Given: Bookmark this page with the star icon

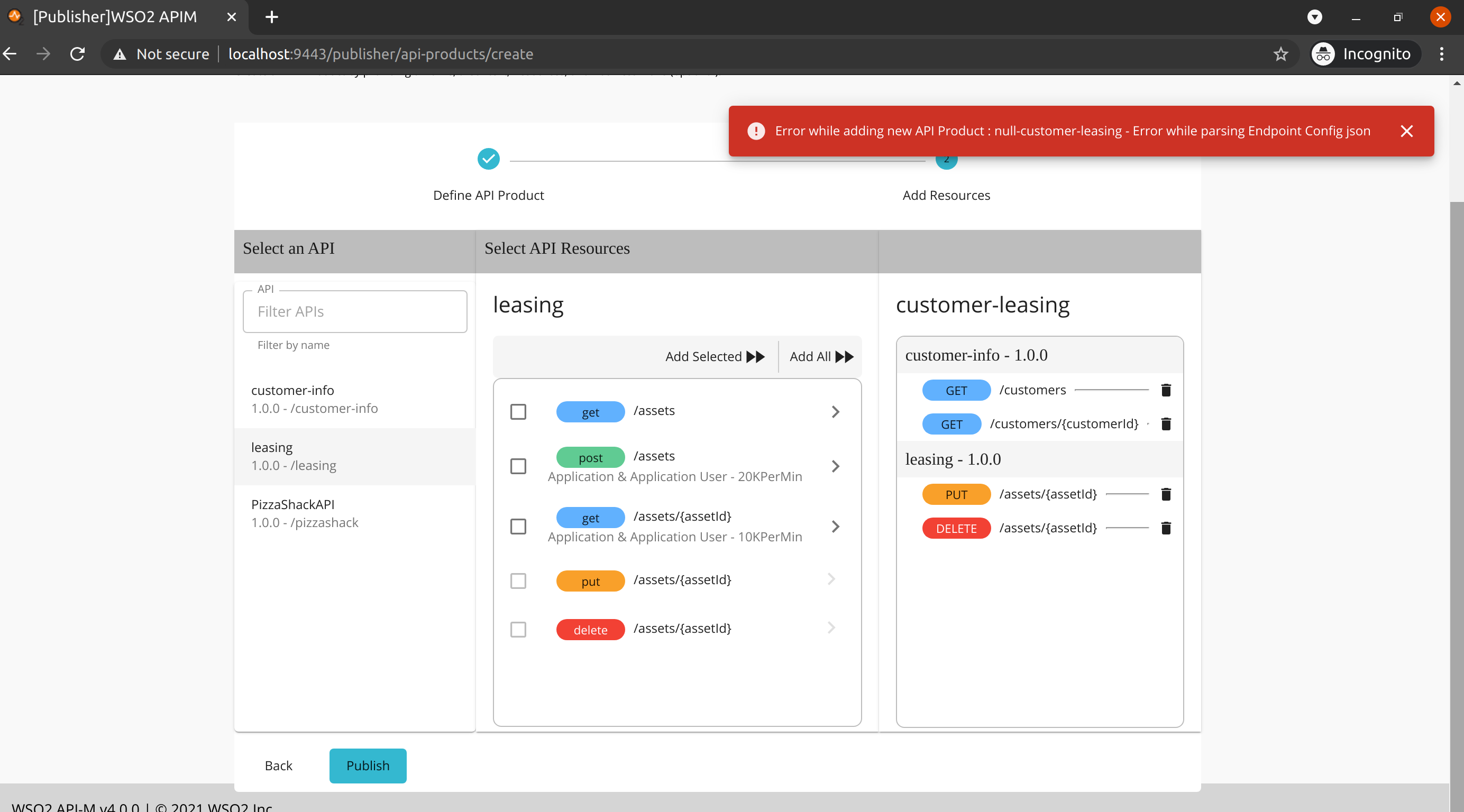Looking at the screenshot, I should tap(1280, 54).
